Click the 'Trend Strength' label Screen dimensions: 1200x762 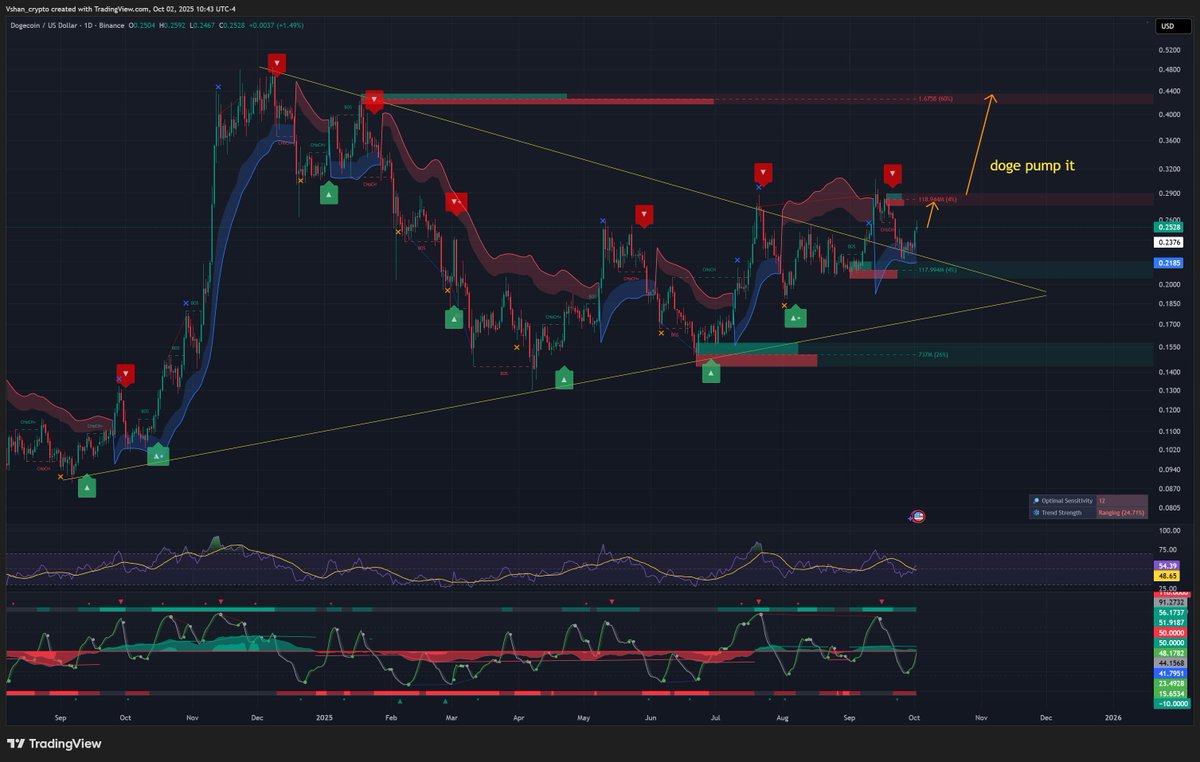coord(1062,512)
